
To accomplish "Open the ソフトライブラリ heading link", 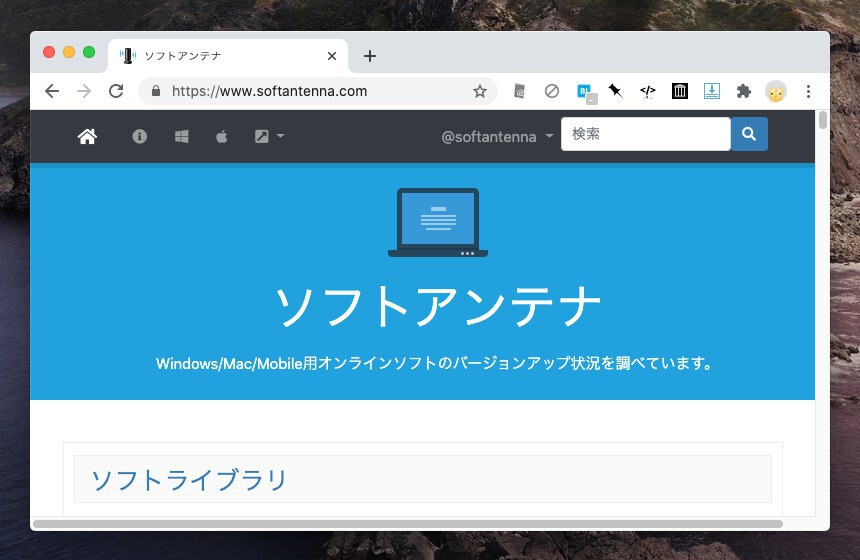I will click(189, 480).
